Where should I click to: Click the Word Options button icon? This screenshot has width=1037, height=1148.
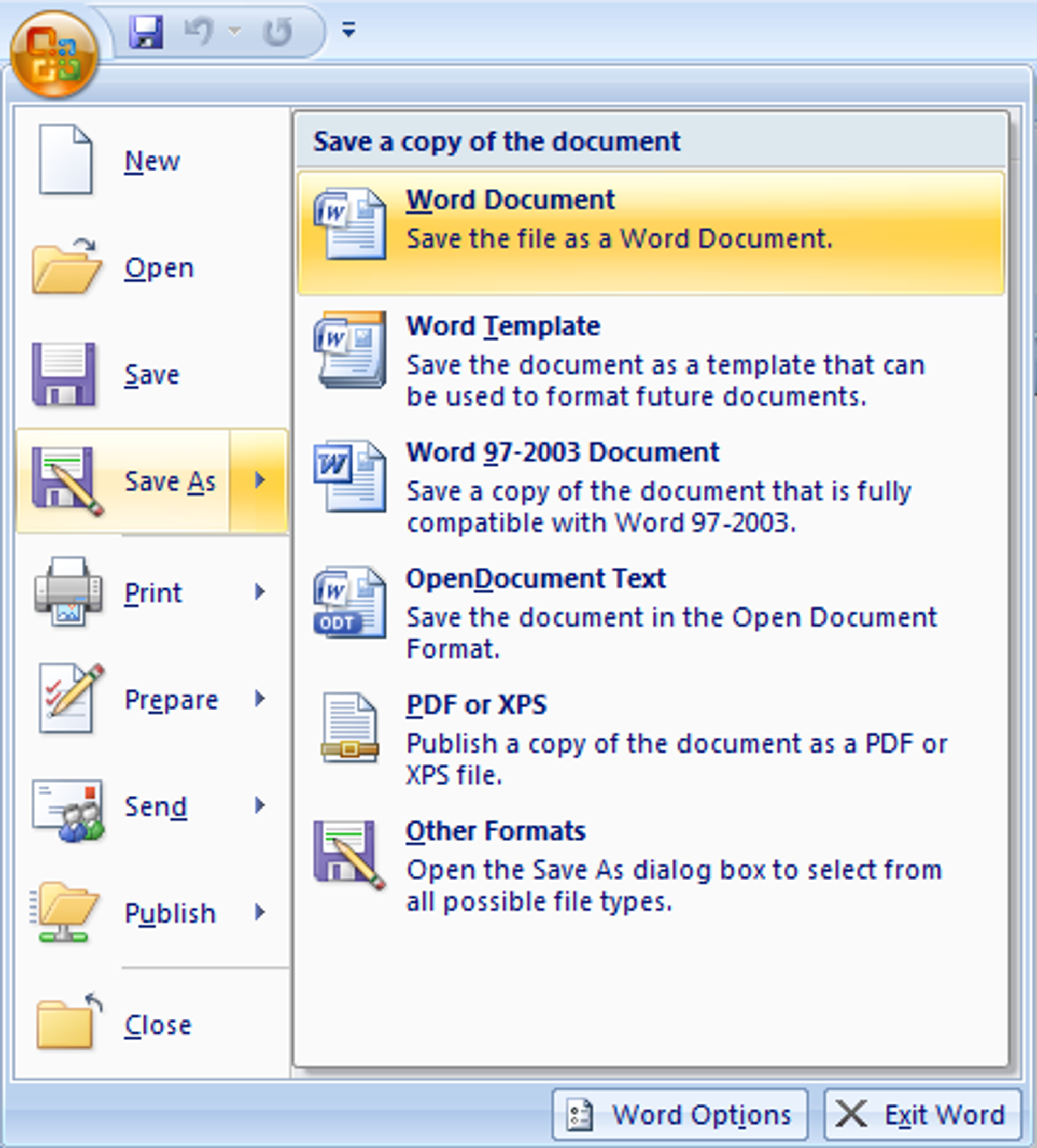pyautogui.click(x=580, y=1114)
